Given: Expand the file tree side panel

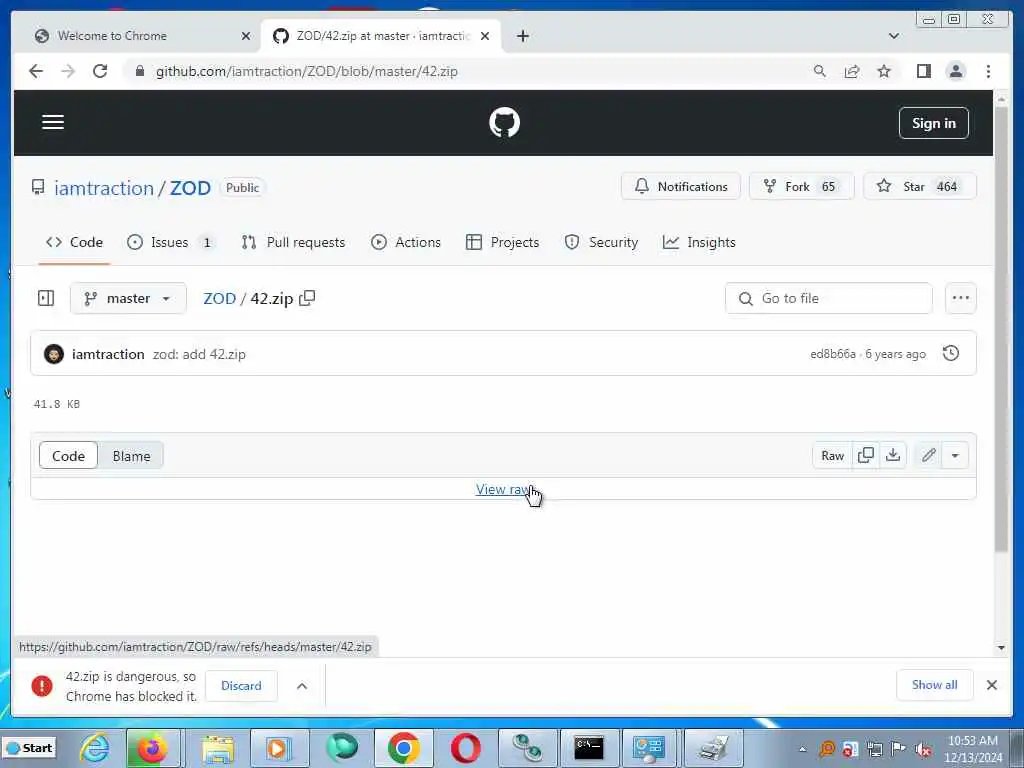Looking at the screenshot, I should [46, 298].
